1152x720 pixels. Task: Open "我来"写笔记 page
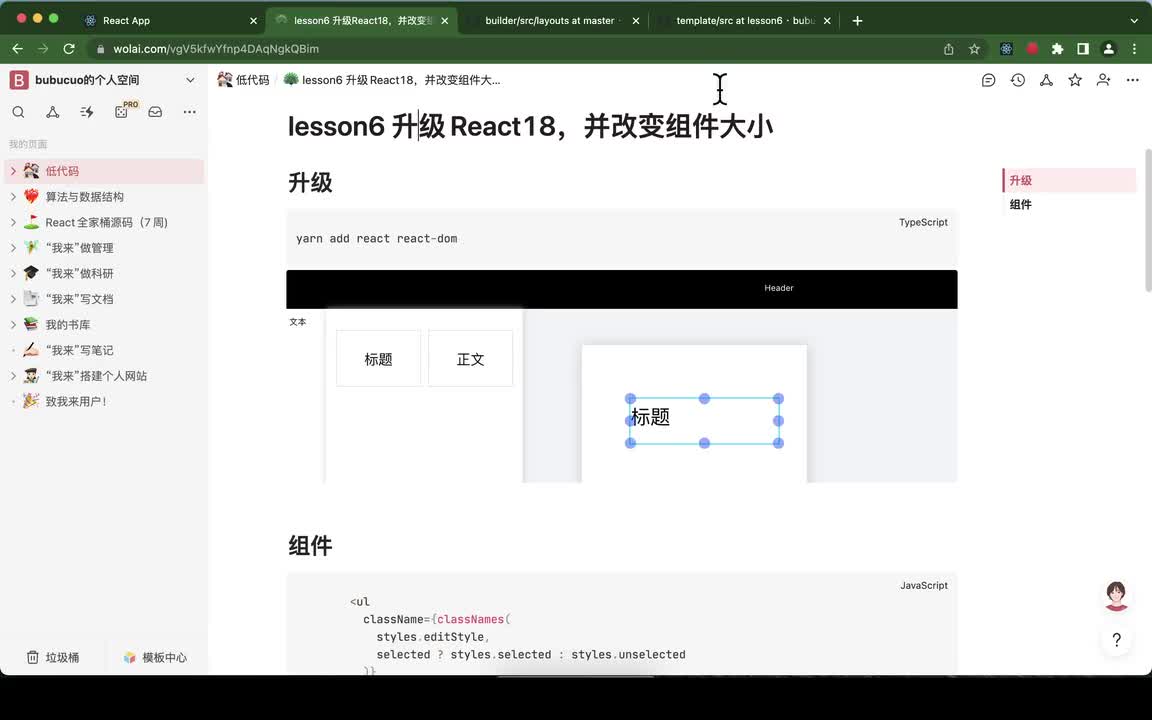coord(79,350)
